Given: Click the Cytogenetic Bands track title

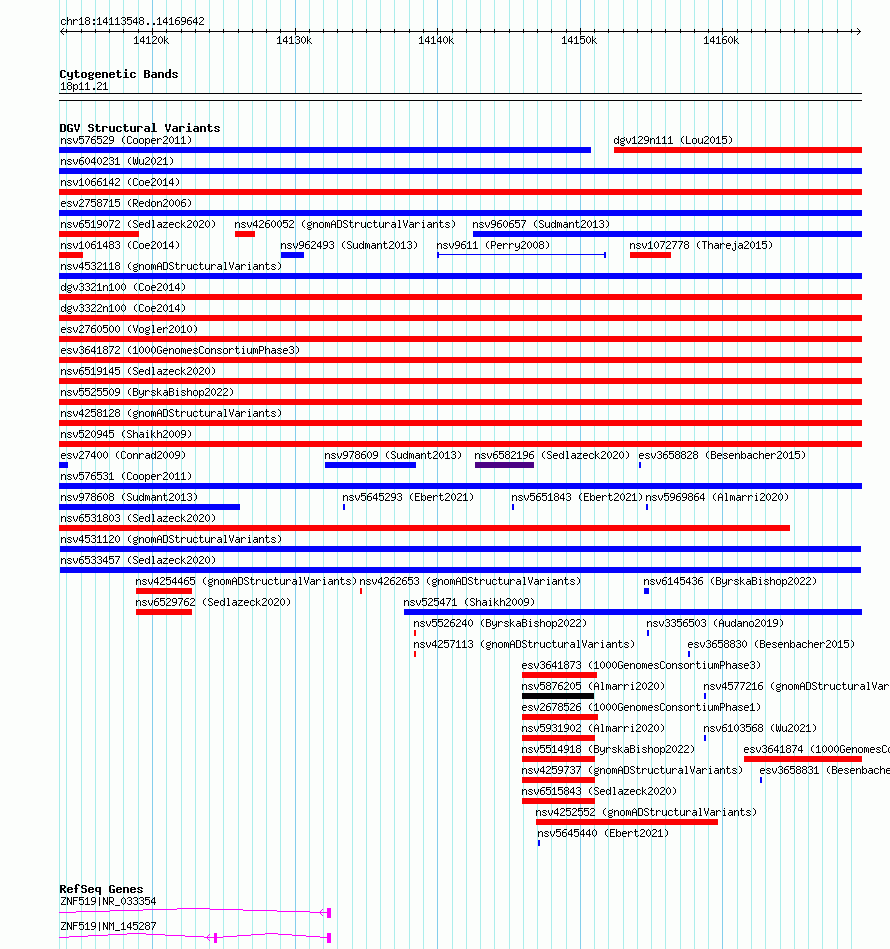Looking at the screenshot, I should (x=119, y=74).
